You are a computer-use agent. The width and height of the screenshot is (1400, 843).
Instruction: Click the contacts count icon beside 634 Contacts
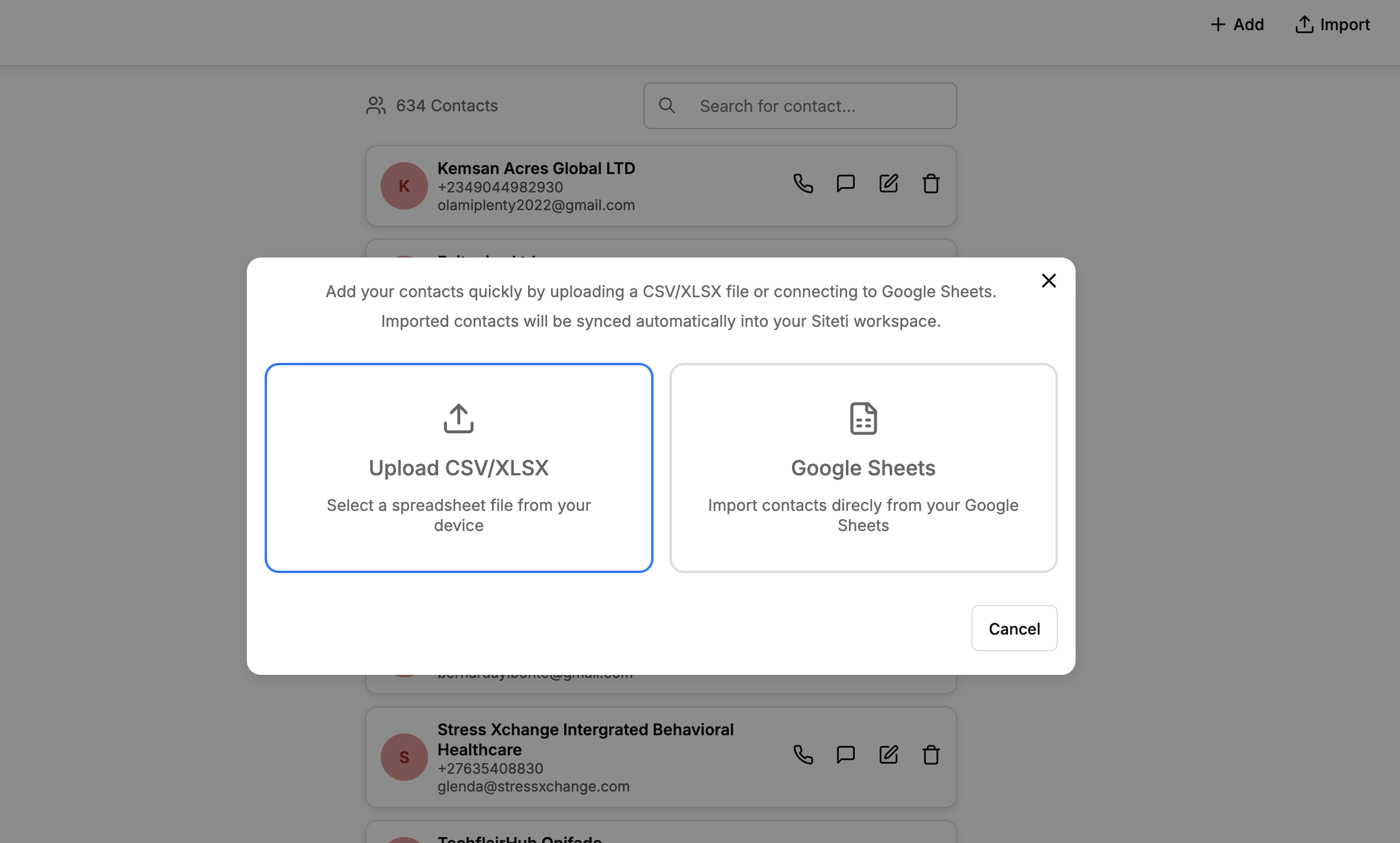click(375, 105)
